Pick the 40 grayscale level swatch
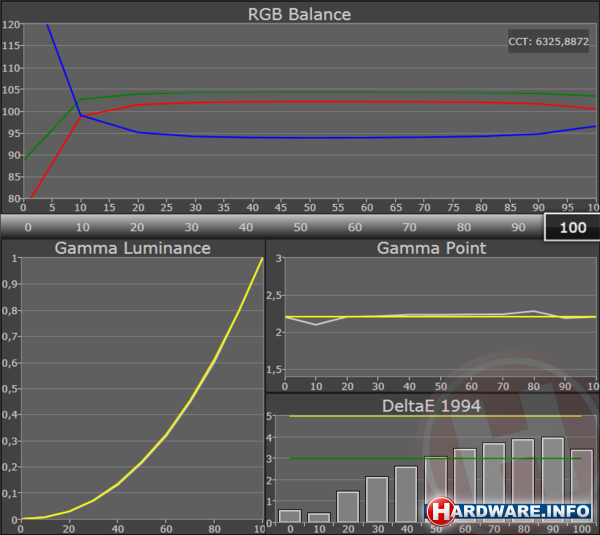This screenshot has width=600, height=535. point(243,227)
